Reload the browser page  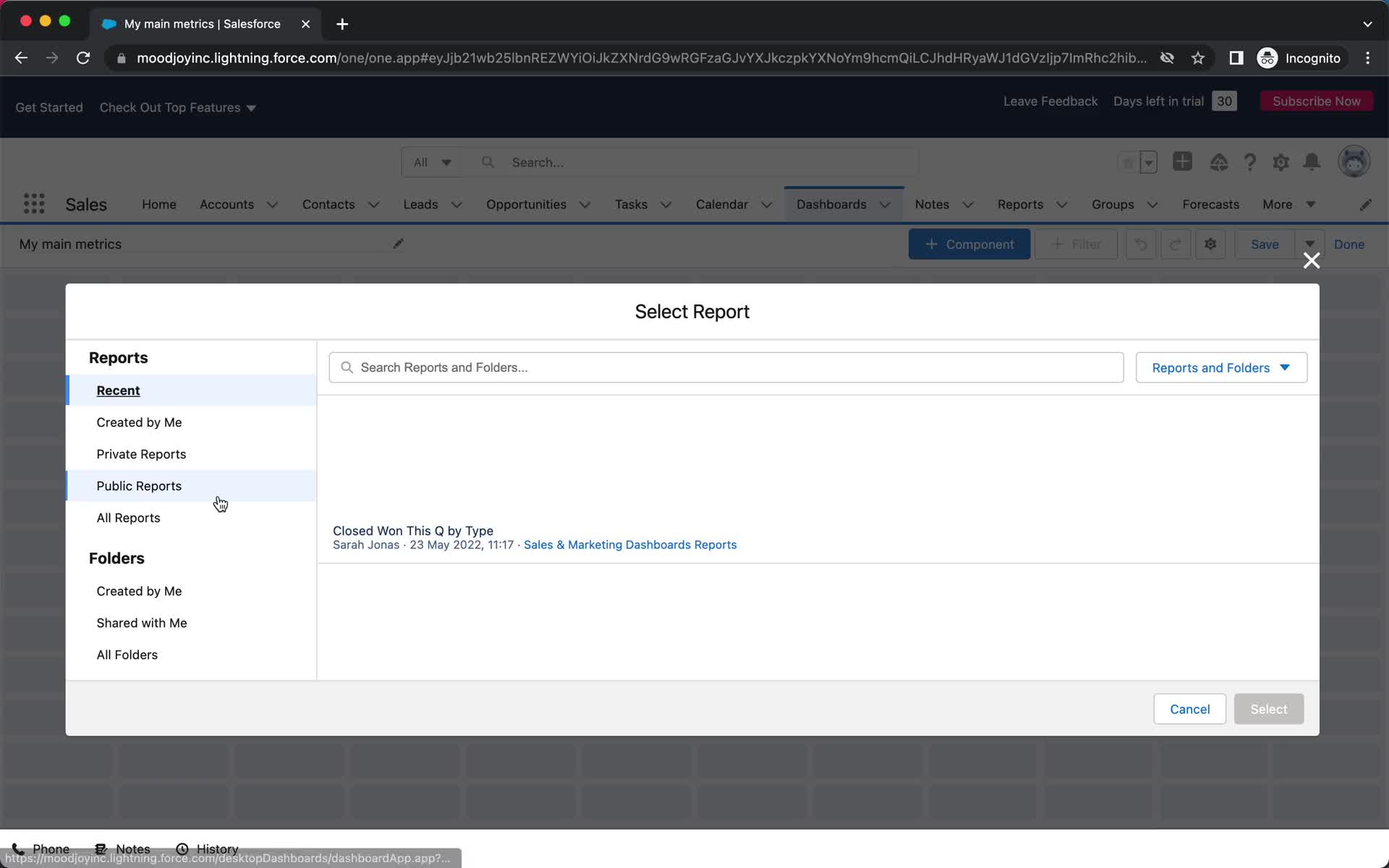83,58
